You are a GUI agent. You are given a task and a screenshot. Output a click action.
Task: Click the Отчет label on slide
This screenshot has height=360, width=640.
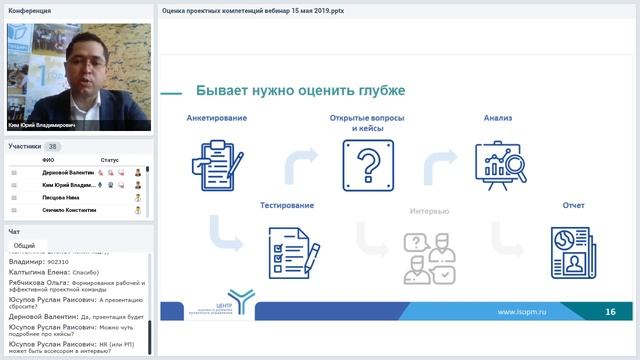573,205
